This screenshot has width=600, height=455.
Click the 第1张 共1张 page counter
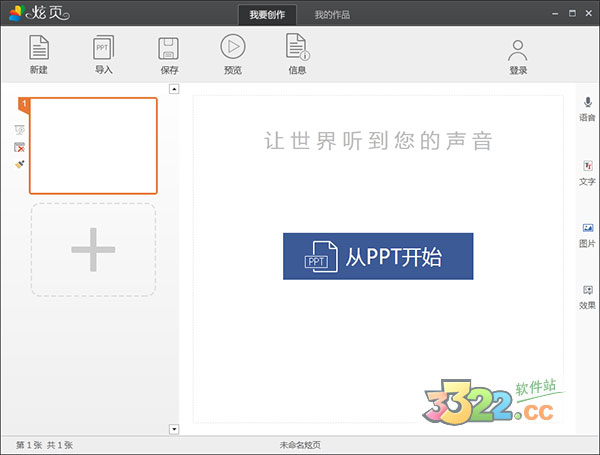click(44, 445)
